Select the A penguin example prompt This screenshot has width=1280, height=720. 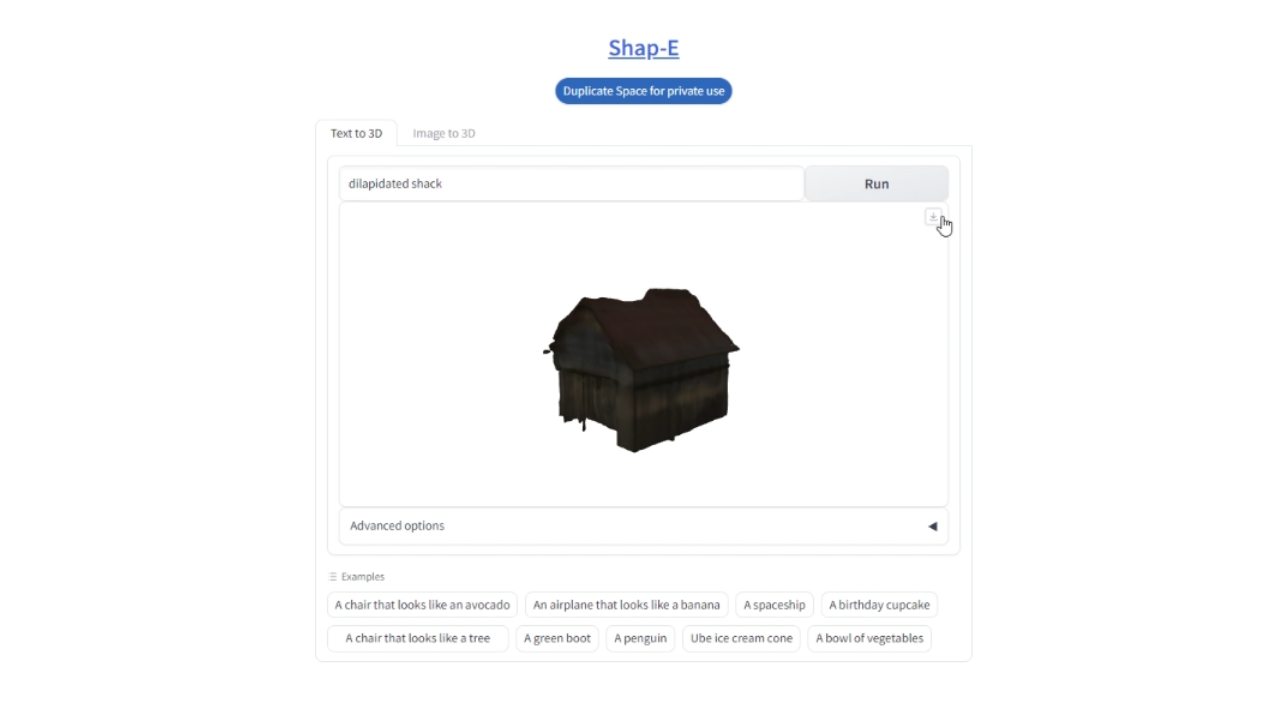click(x=640, y=638)
